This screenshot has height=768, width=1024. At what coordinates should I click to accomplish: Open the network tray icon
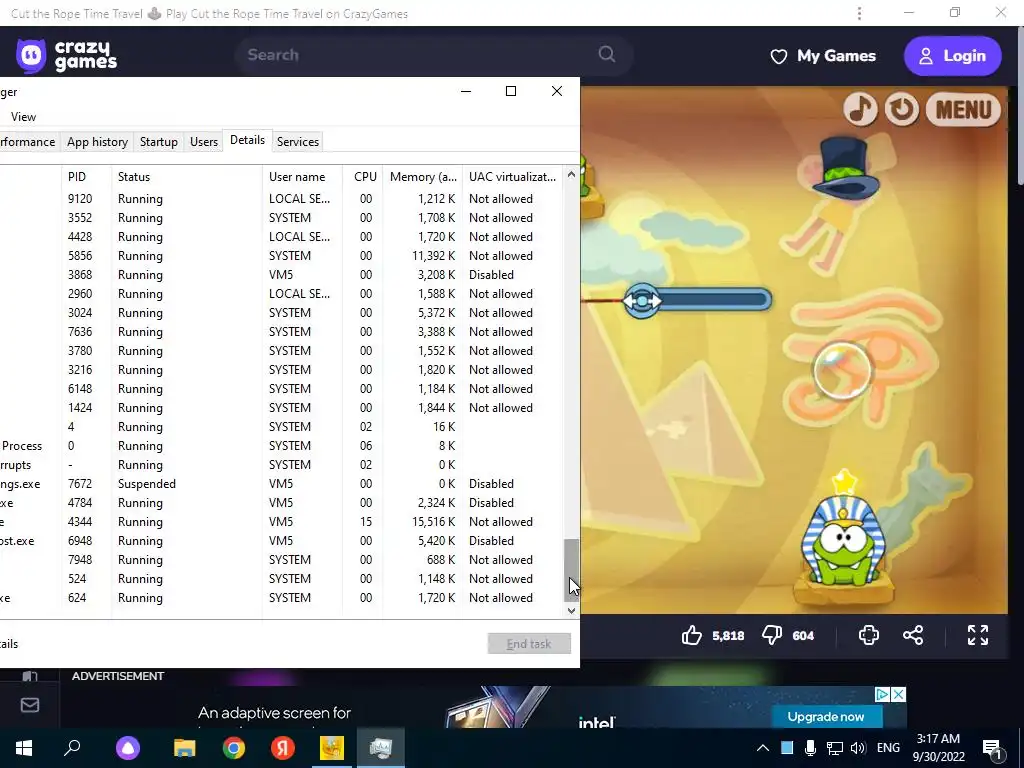point(835,748)
